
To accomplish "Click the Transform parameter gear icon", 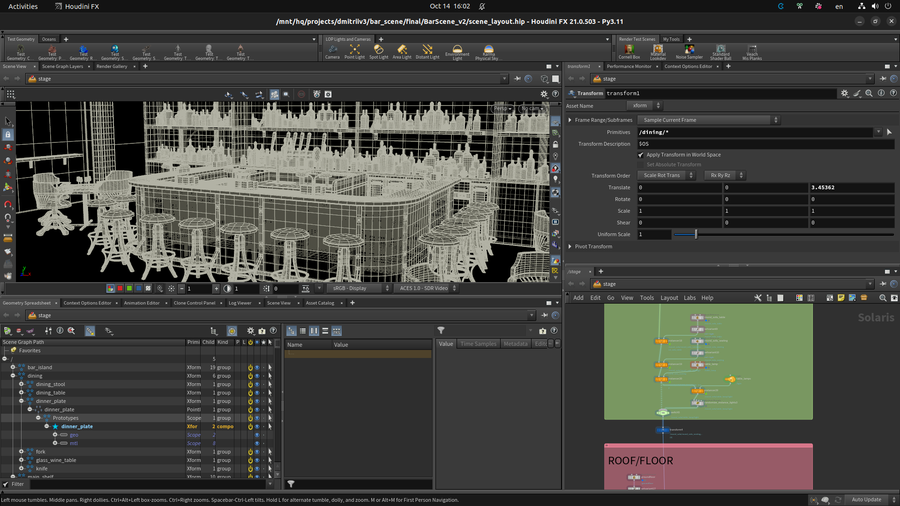I will (x=844, y=93).
